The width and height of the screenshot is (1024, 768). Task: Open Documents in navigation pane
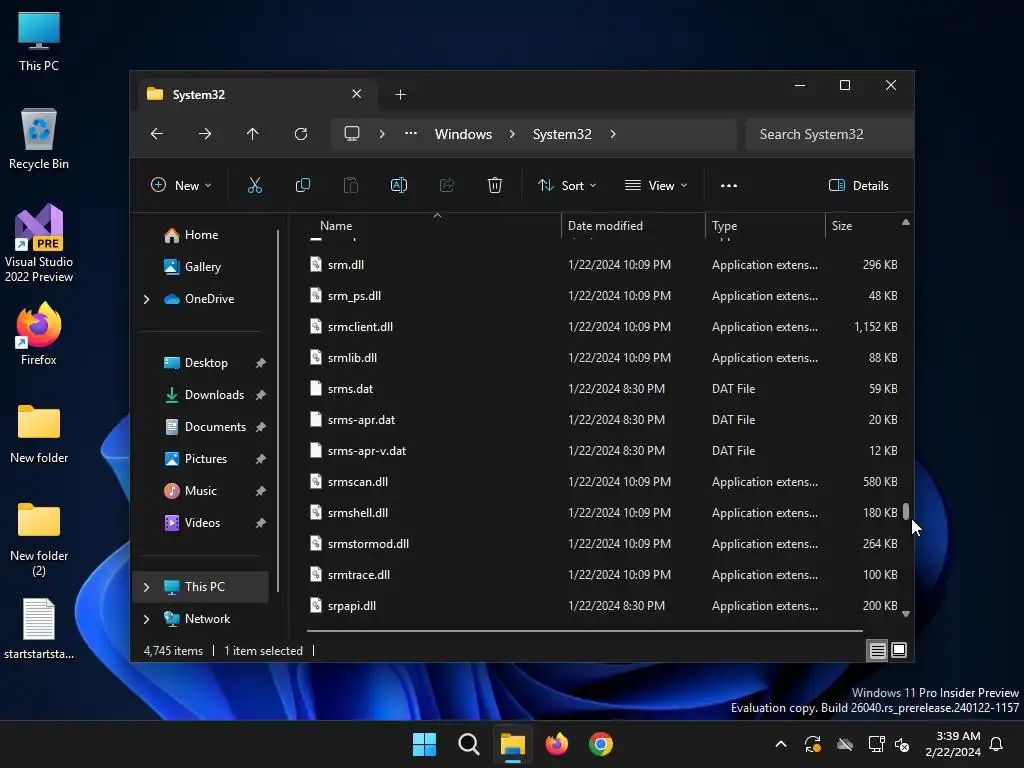coord(215,427)
